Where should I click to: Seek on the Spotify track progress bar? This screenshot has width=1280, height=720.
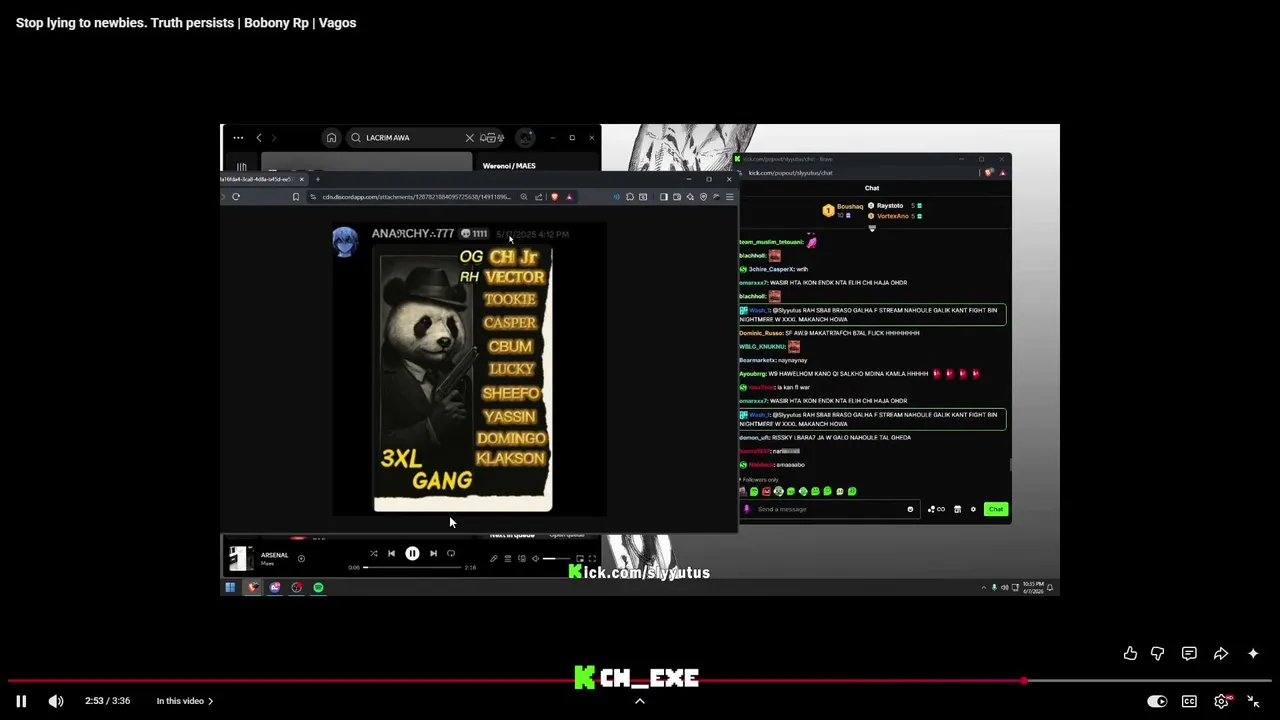(x=412, y=567)
